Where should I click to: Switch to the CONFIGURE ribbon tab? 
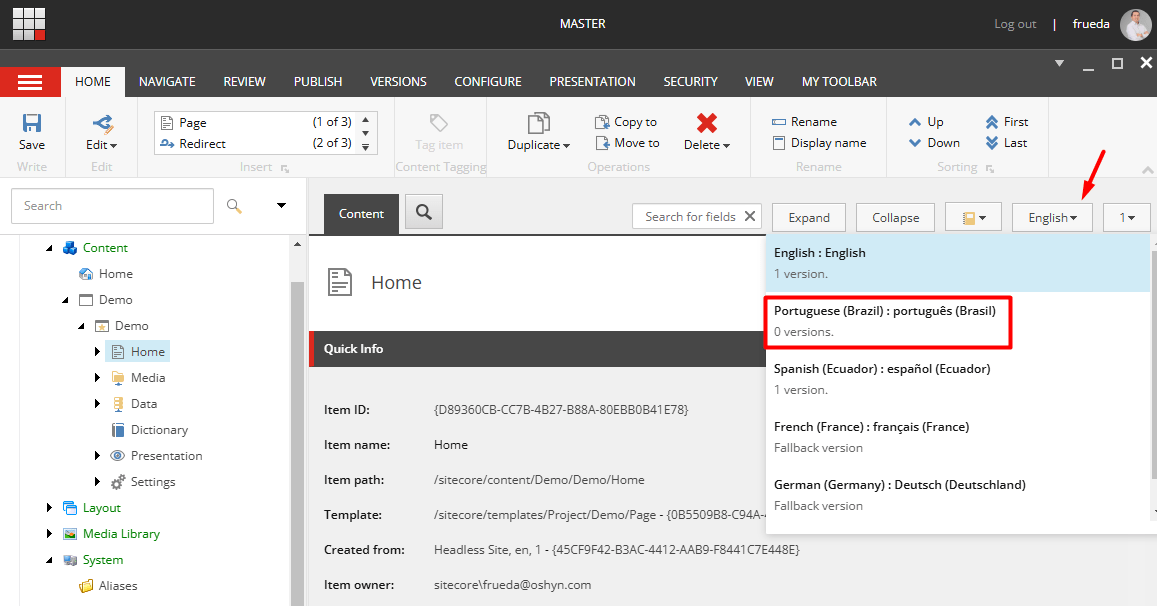(488, 82)
